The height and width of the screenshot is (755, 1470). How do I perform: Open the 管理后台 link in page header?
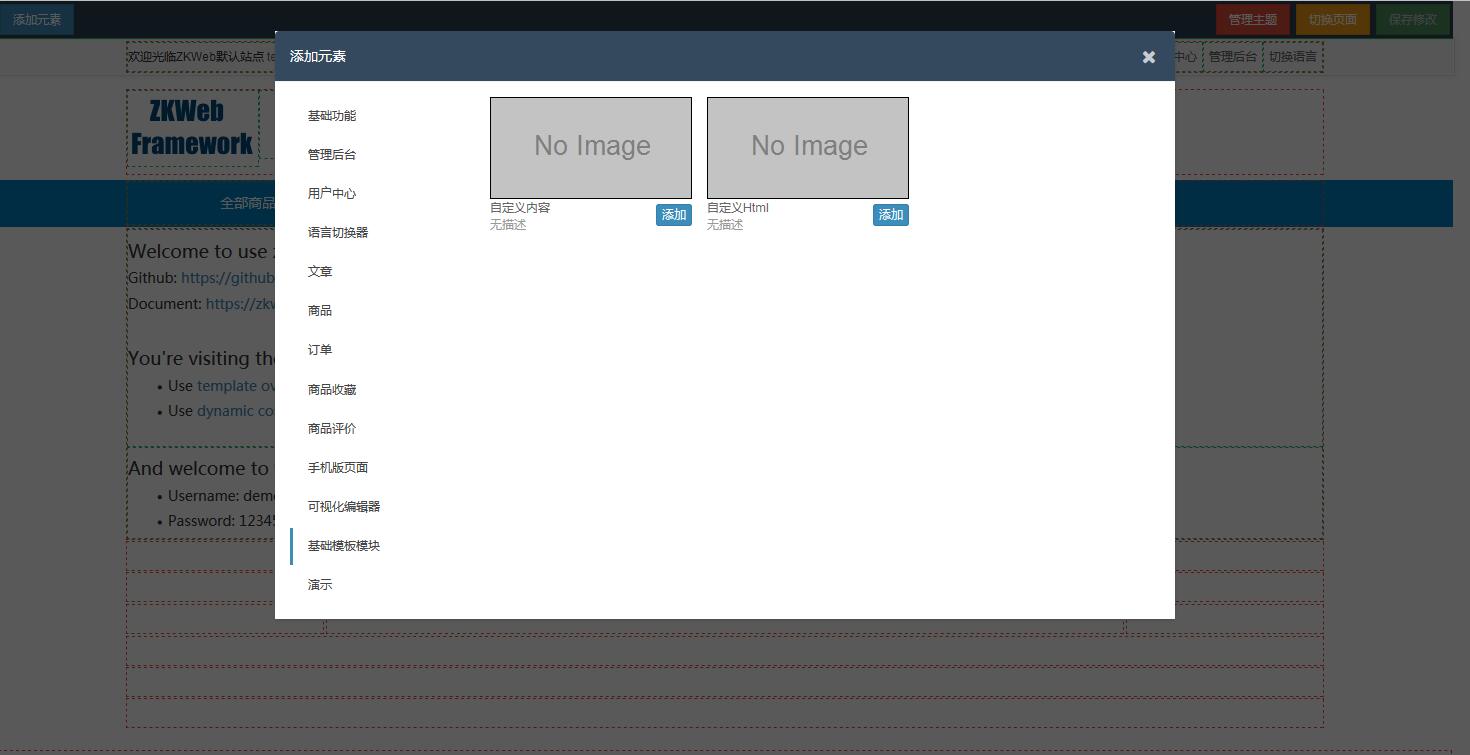tap(1233, 57)
